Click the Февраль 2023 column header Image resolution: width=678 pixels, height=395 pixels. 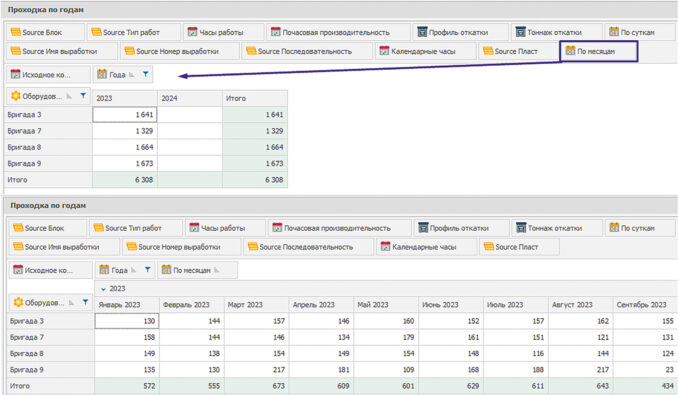[x=192, y=305]
